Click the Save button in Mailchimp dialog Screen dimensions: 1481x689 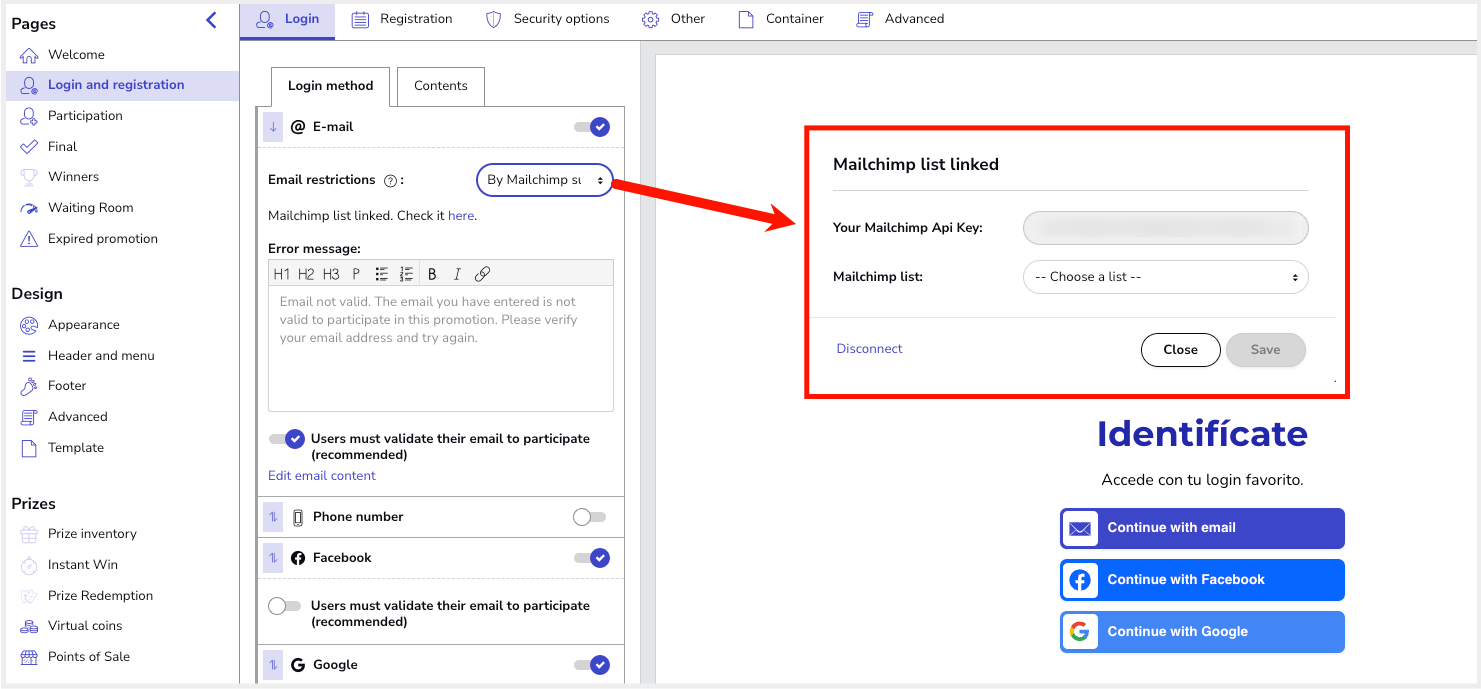(x=1265, y=350)
